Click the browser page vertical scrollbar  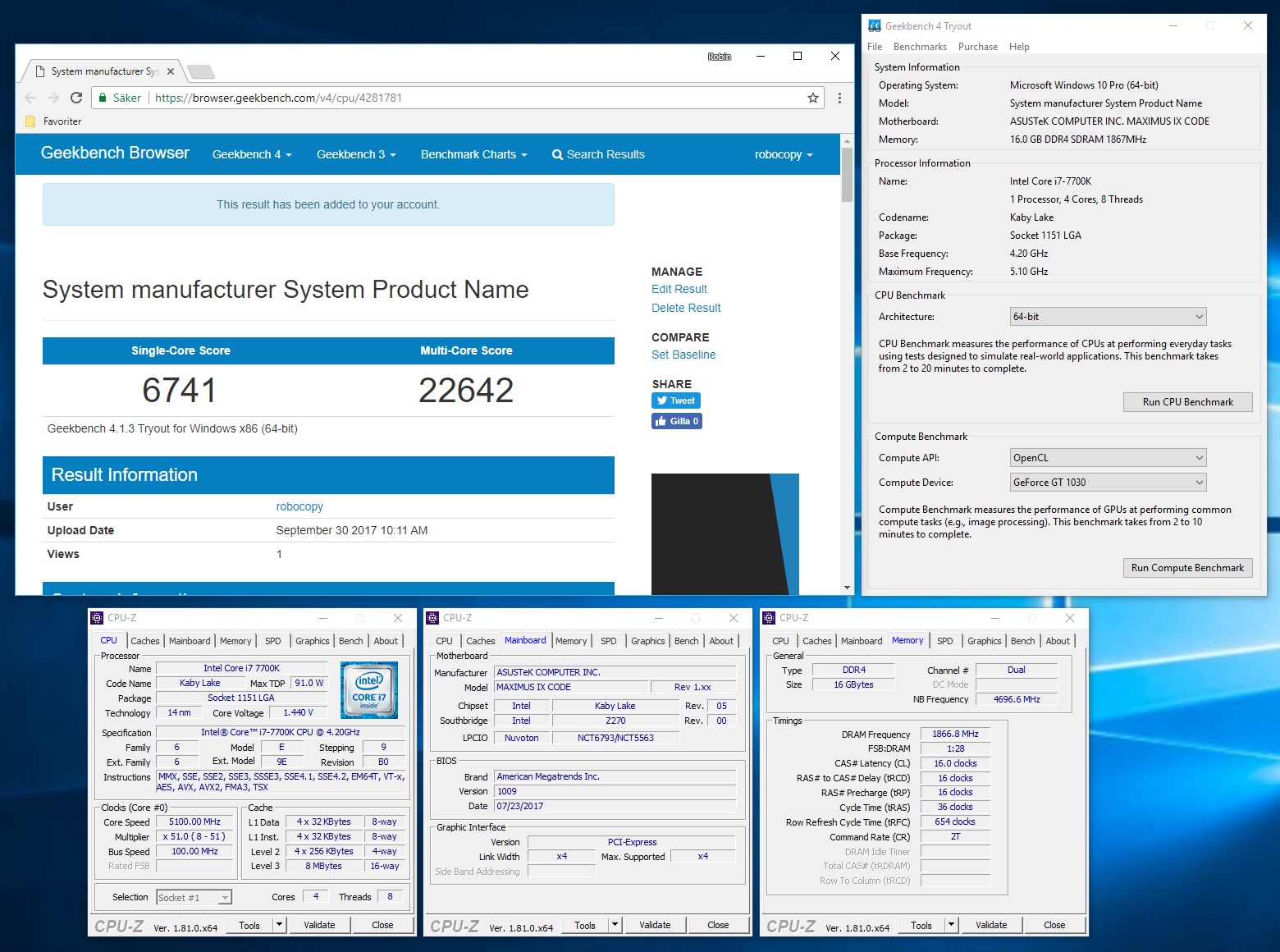point(847,175)
